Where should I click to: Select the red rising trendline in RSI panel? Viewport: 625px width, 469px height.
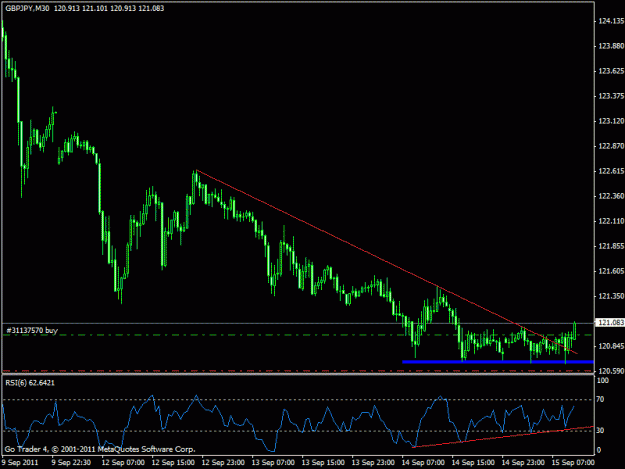click(x=503, y=437)
